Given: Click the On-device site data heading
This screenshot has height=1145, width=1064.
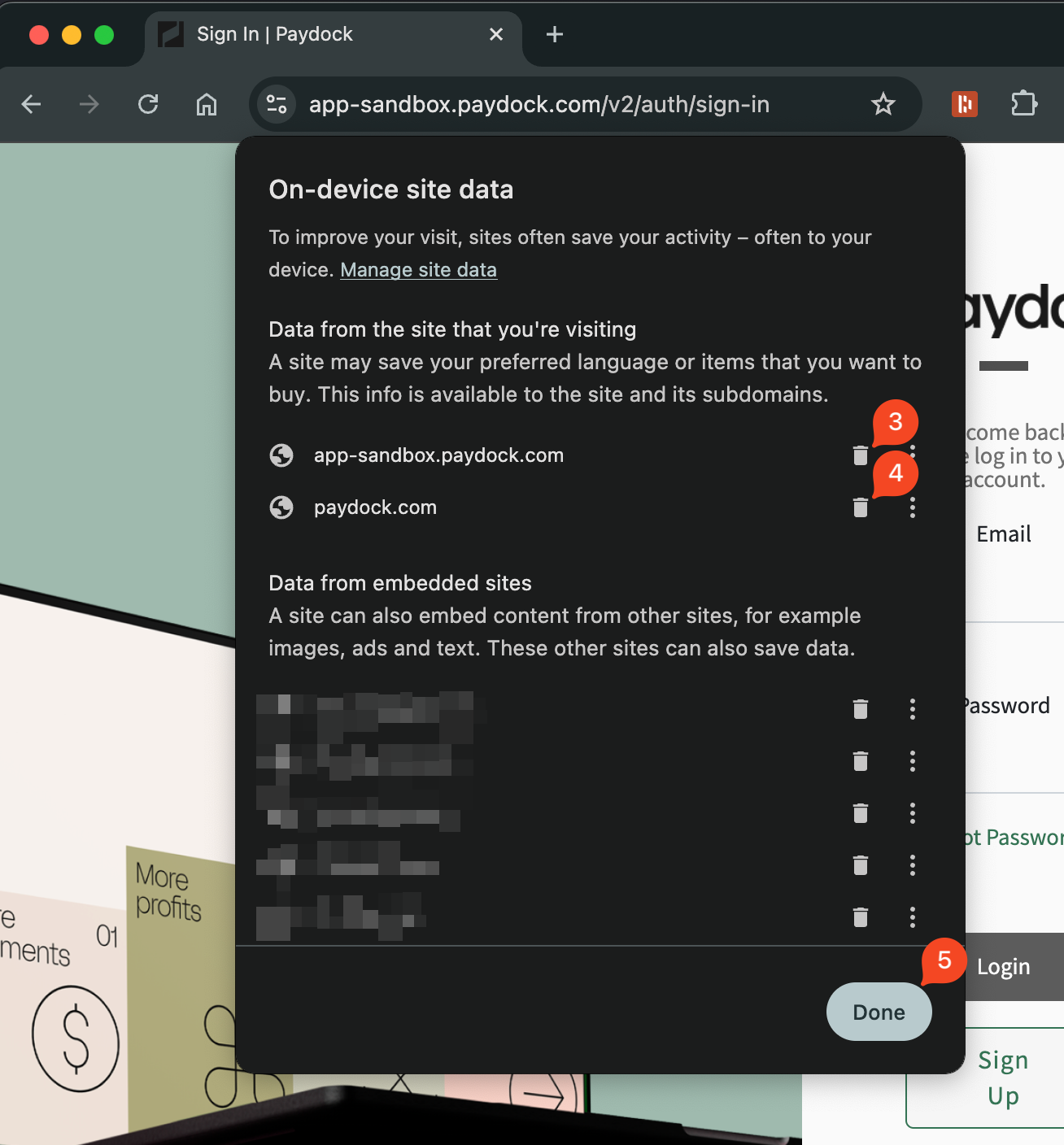Looking at the screenshot, I should coord(391,189).
